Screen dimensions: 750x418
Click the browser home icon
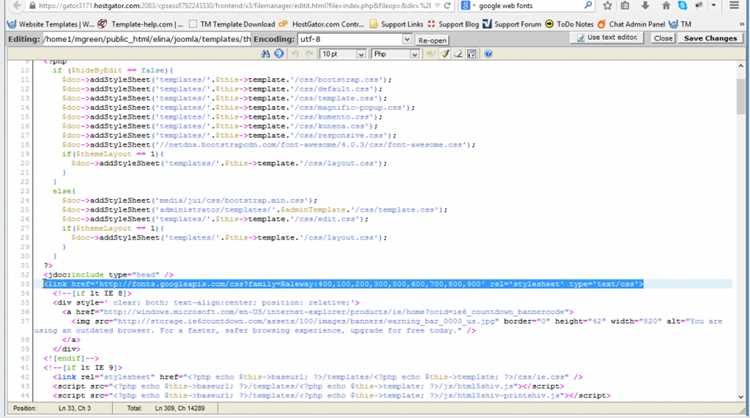666,6
